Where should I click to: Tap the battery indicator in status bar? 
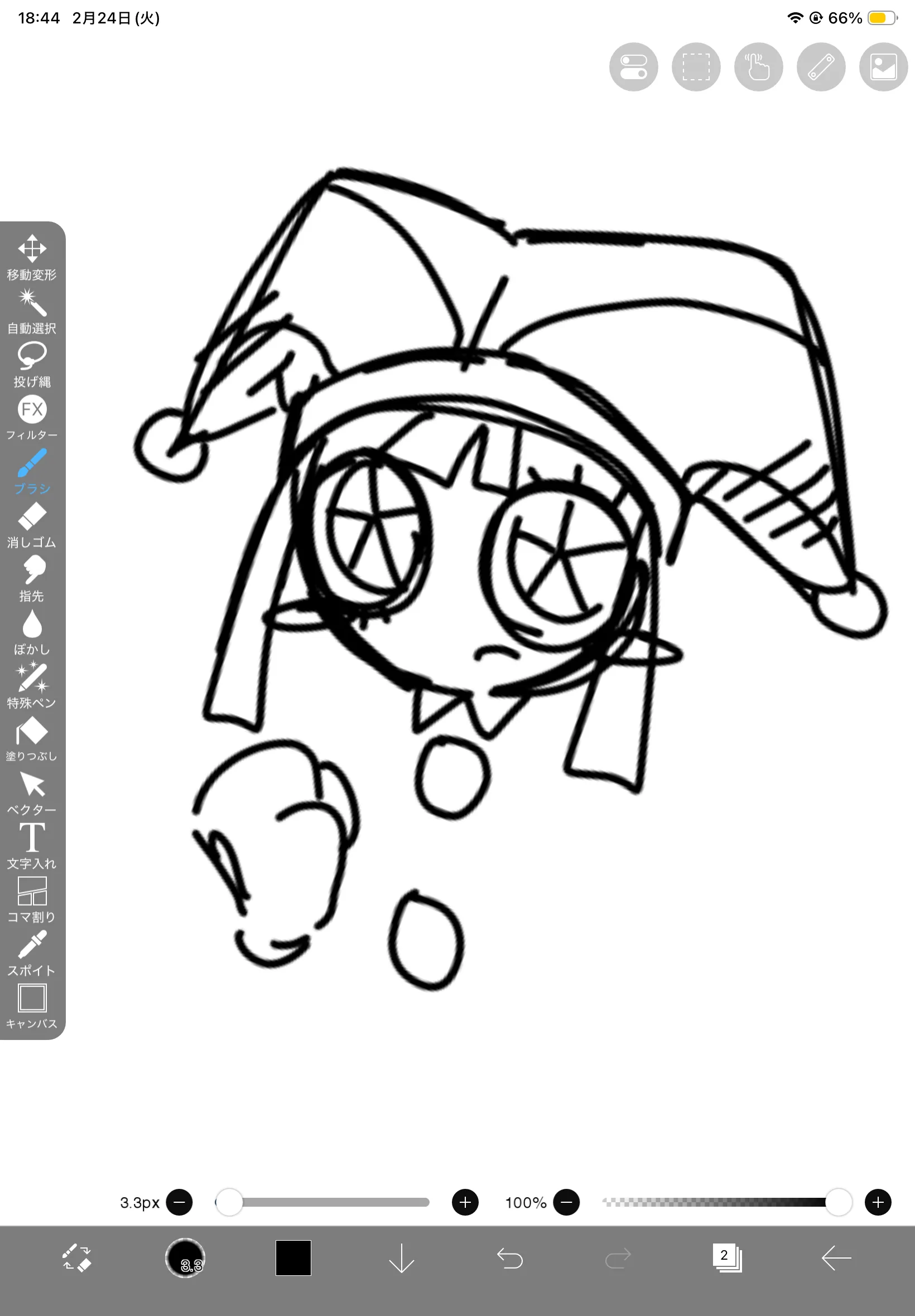click(883, 18)
